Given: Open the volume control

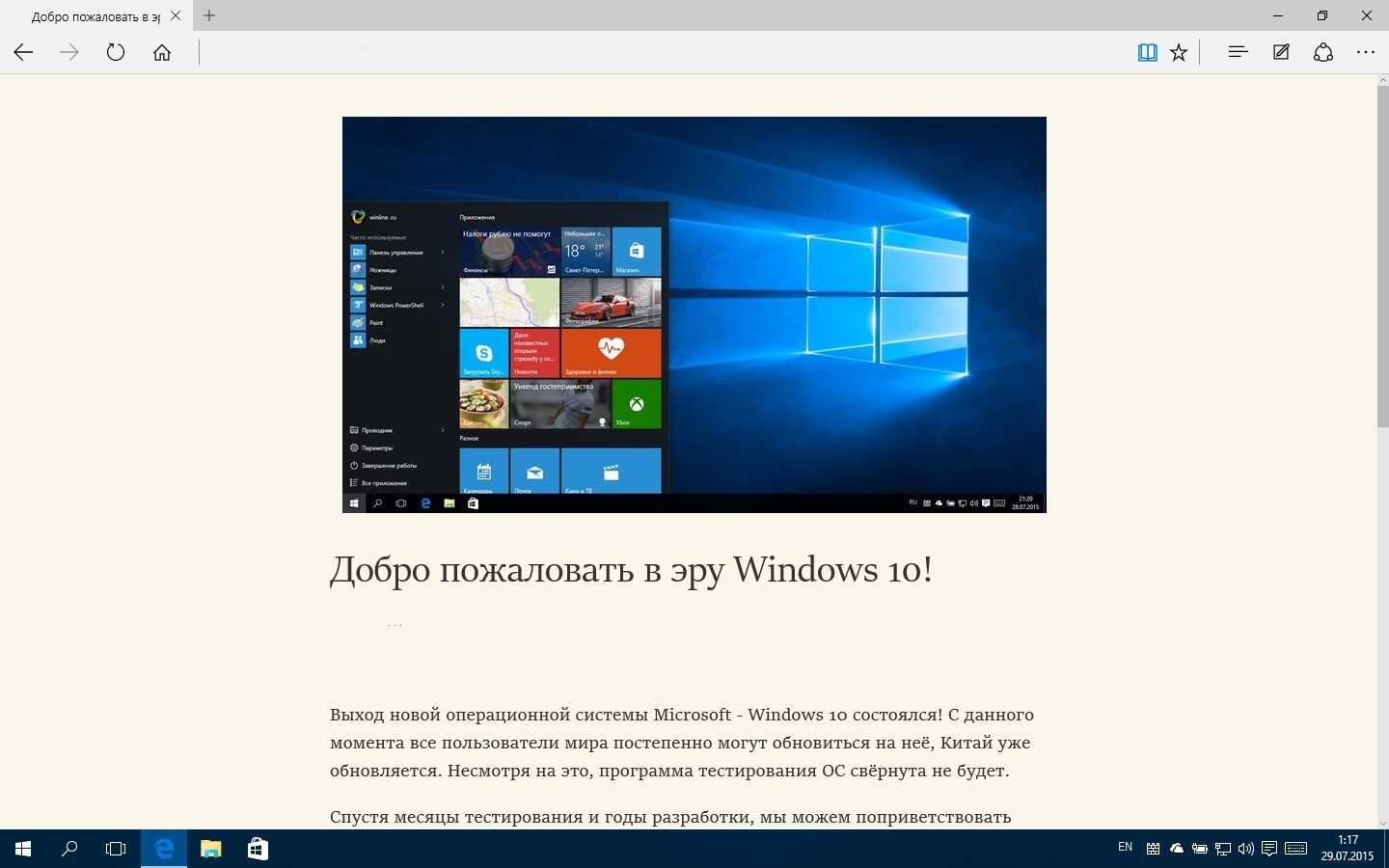Looking at the screenshot, I should click(x=1246, y=849).
